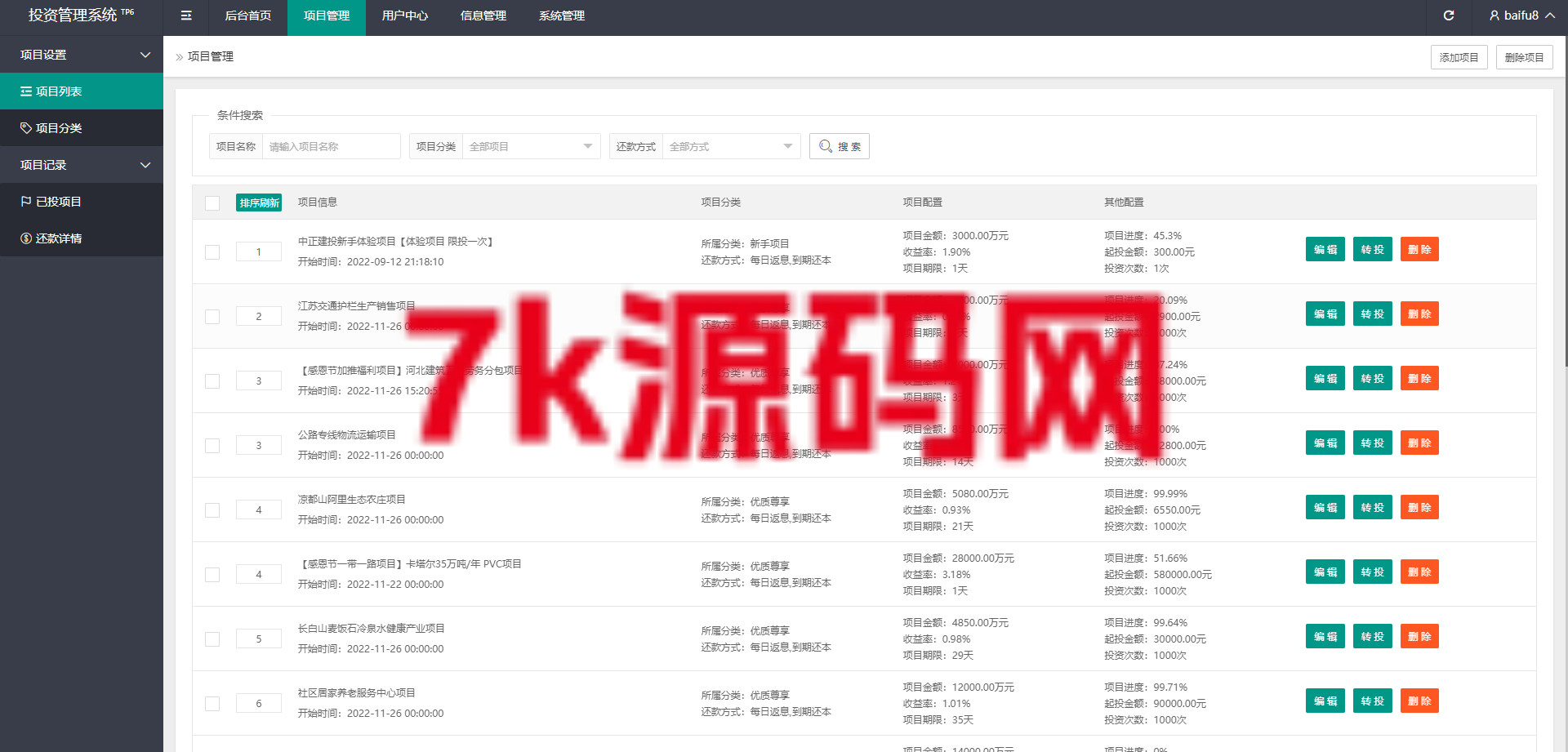Check the 凉都山阿里生态农庄项目 row checkbox
The width and height of the screenshot is (1568, 752).
tap(212, 510)
